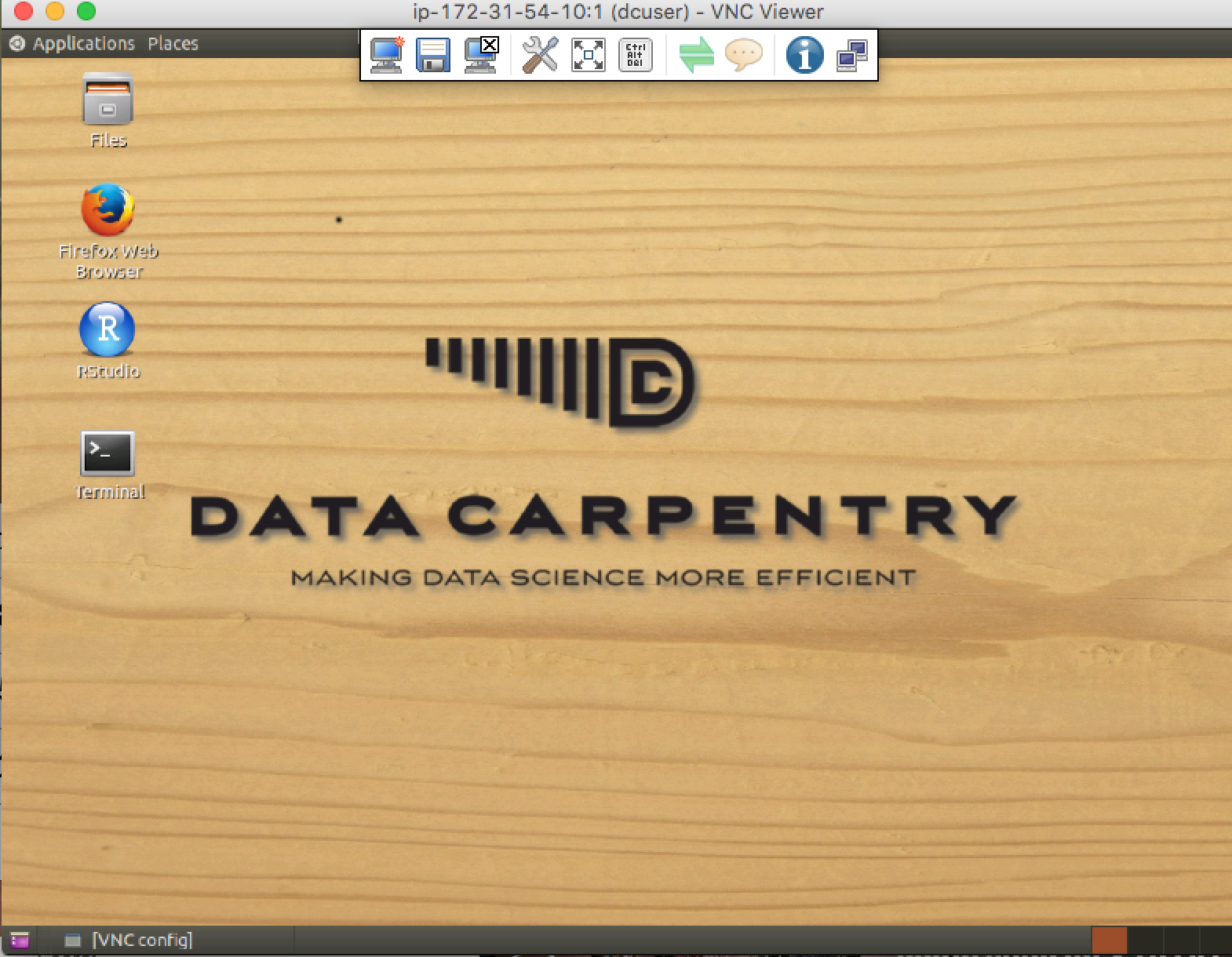
Task: Open the Places menu in the top panel
Action: point(173,44)
